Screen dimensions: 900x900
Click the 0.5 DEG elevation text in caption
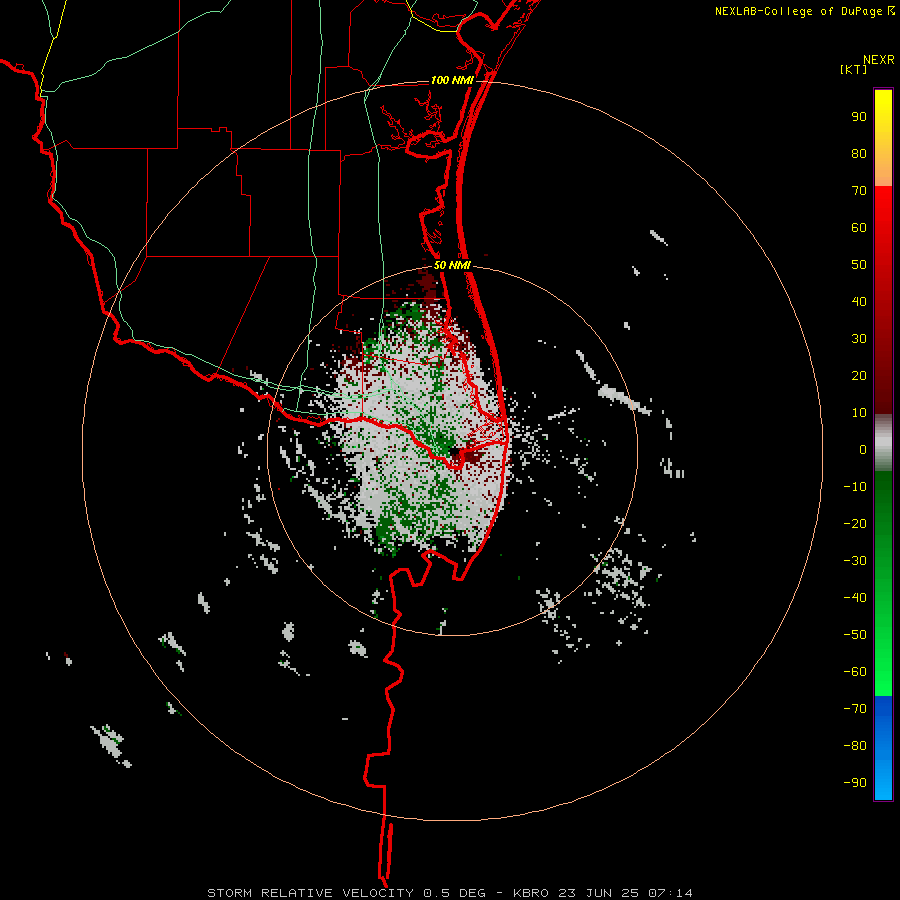pyautogui.click(x=455, y=893)
